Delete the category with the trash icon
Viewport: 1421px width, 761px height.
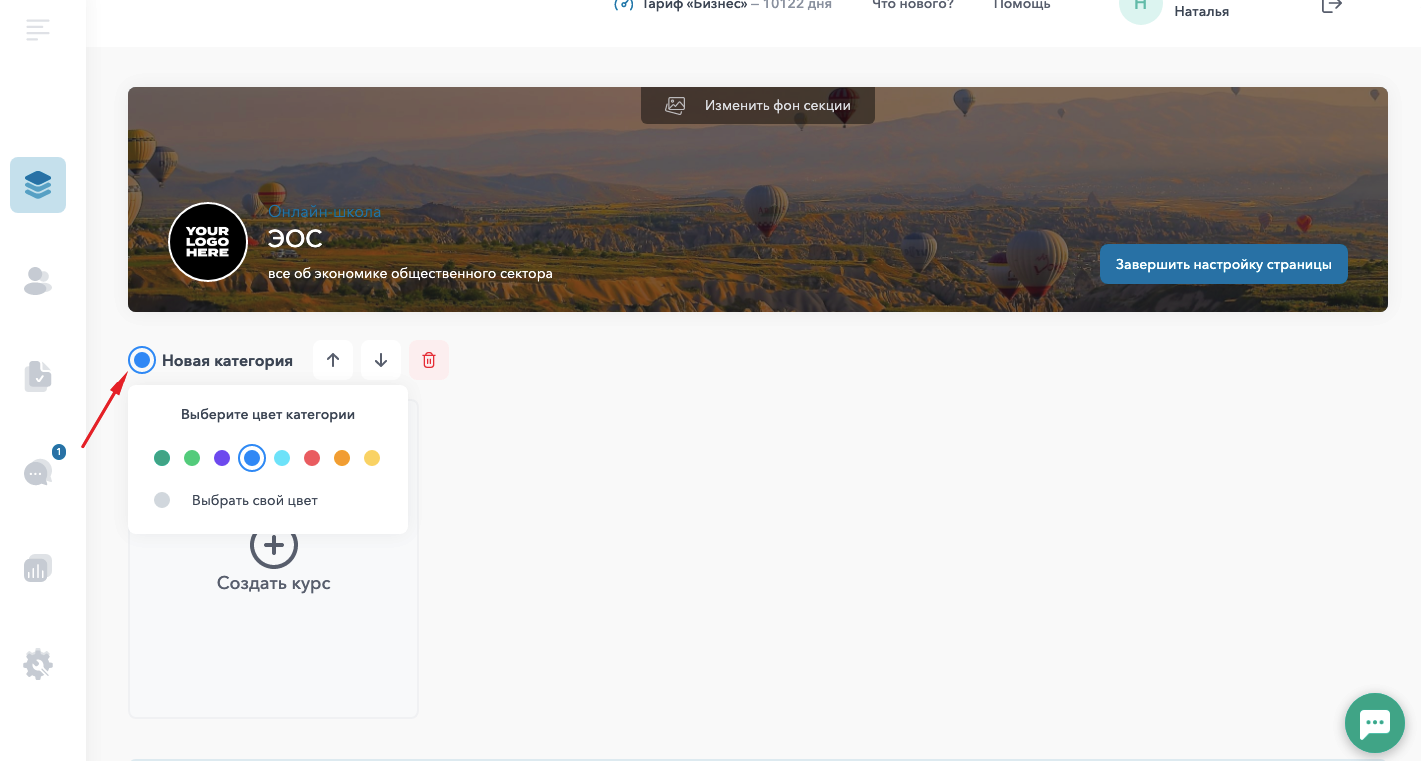click(429, 360)
